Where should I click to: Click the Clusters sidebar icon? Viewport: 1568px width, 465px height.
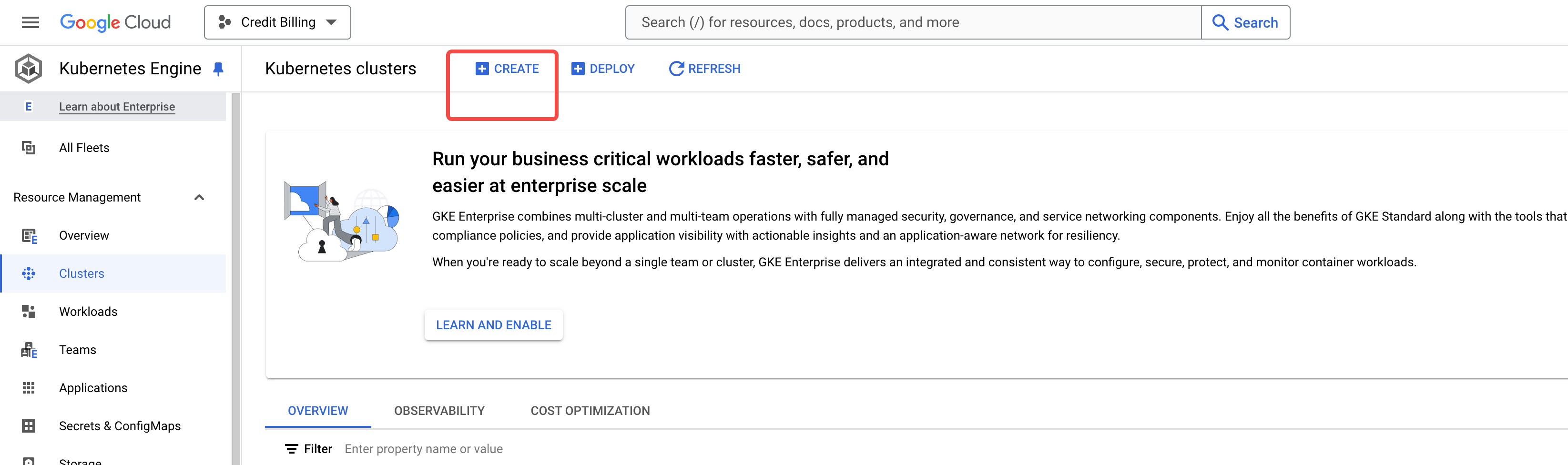coord(29,274)
